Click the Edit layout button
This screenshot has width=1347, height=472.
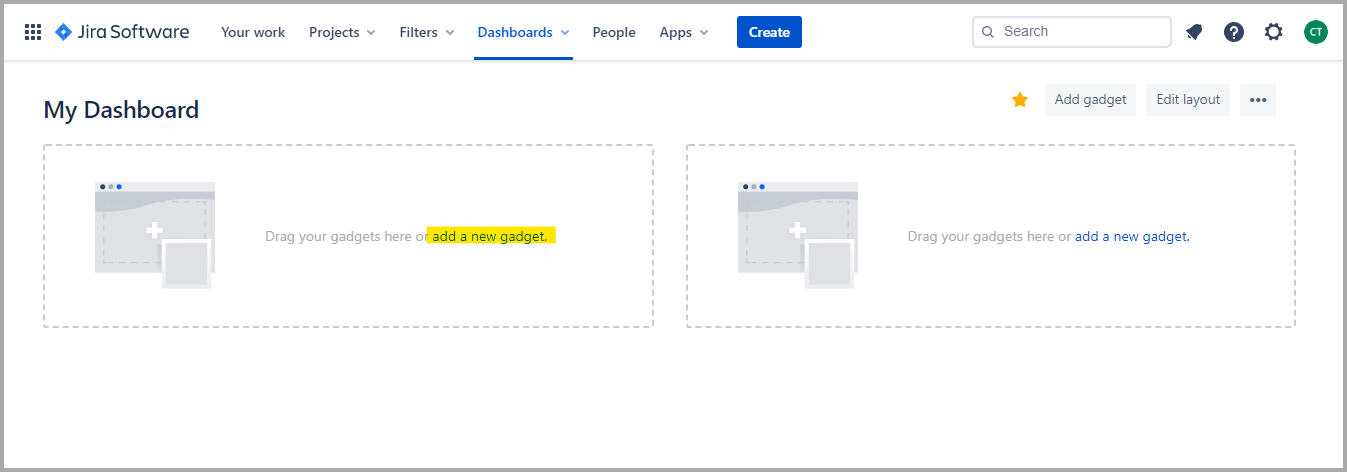(1188, 100)
